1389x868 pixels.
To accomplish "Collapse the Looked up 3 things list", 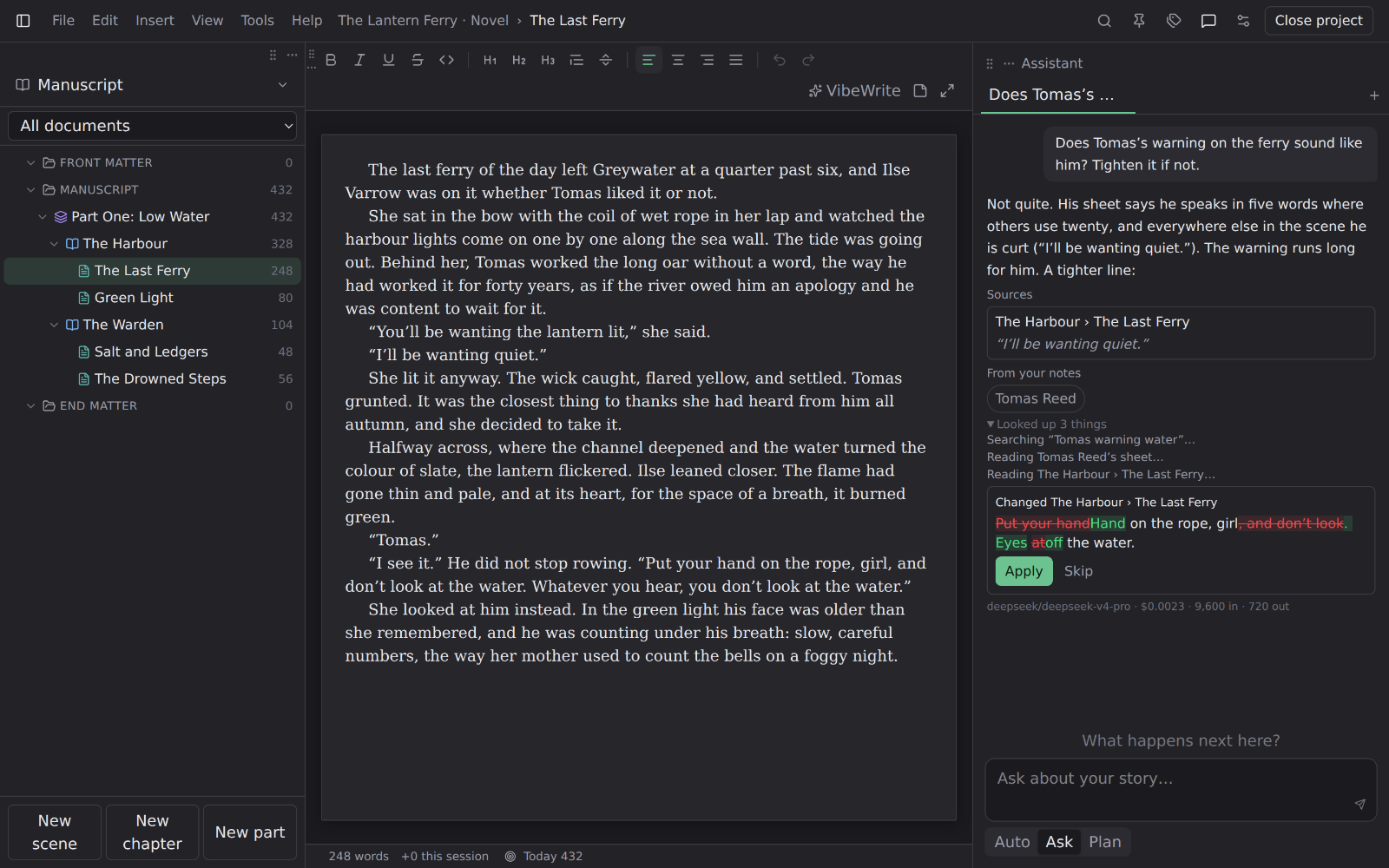I will tap(1047, 424).
